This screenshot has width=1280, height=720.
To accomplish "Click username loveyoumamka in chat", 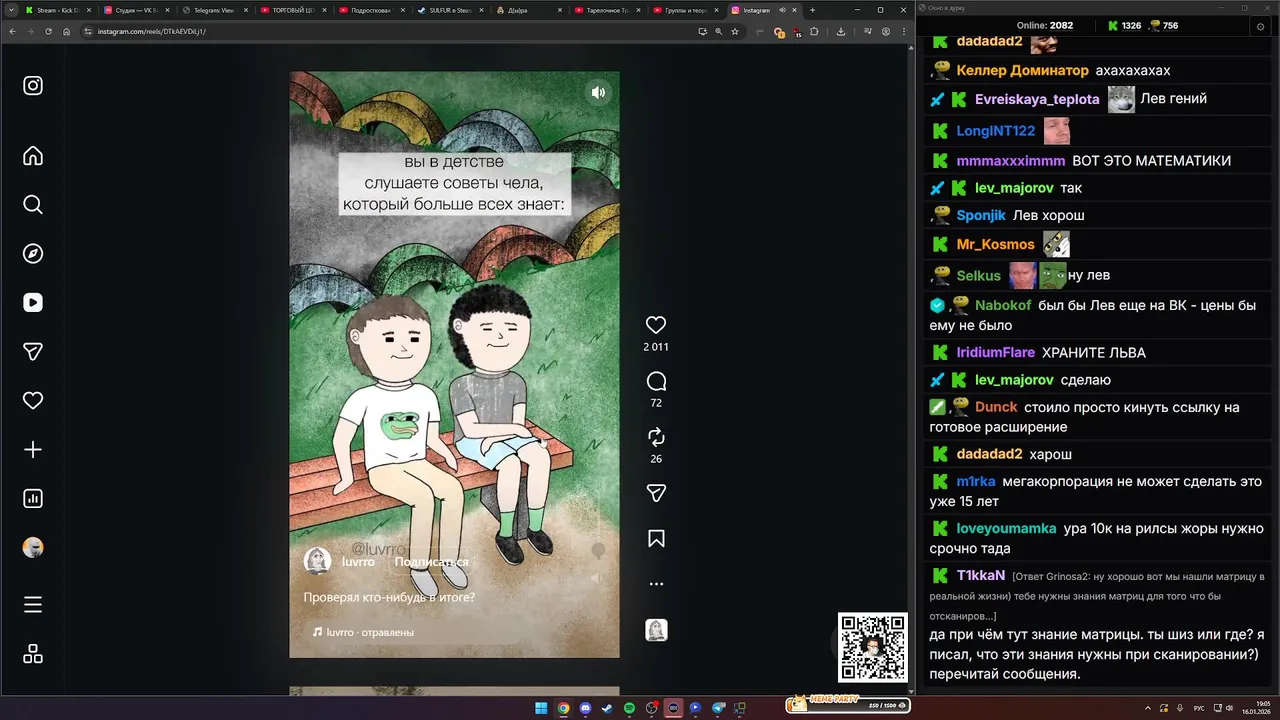I will [1006, 528].
